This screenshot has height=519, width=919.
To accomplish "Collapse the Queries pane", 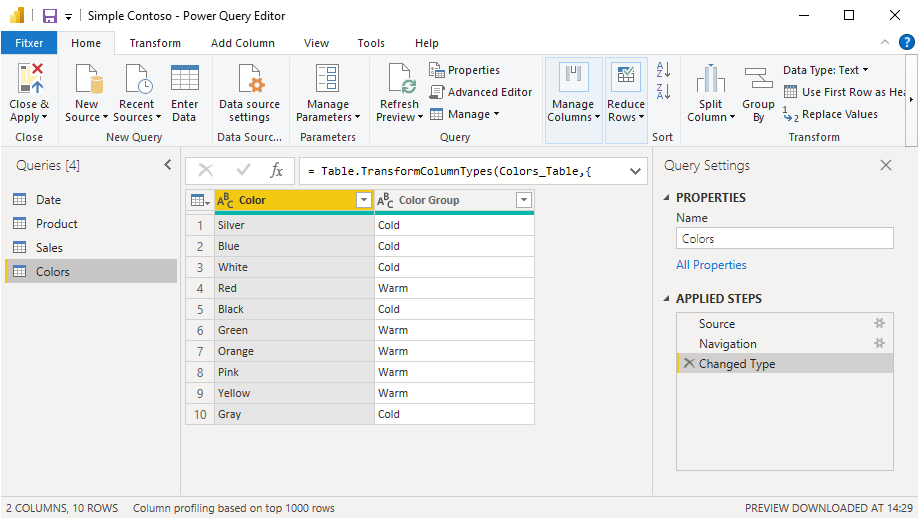I will coord(167,165).
